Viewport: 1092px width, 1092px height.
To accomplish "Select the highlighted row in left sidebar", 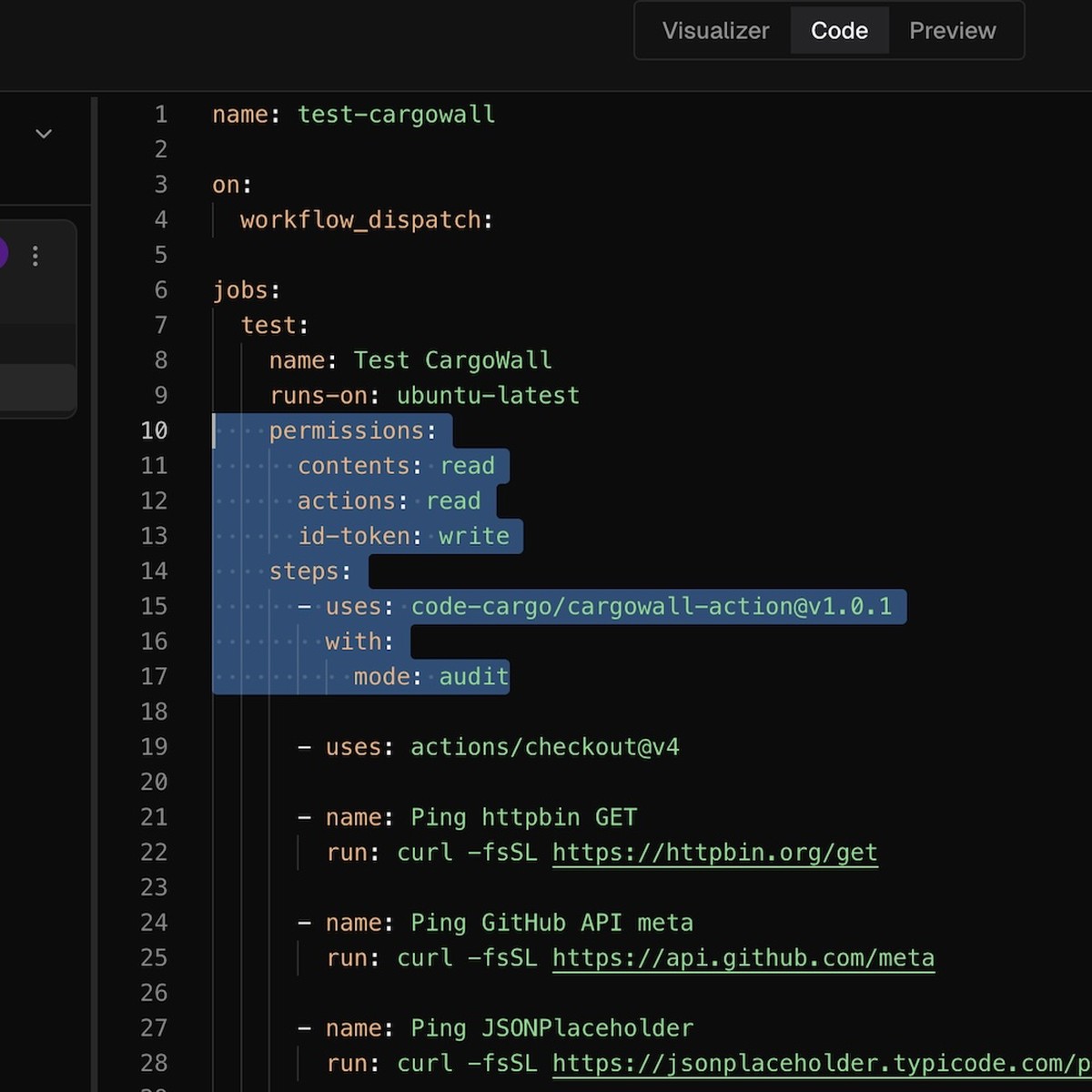I will point(37,389).
